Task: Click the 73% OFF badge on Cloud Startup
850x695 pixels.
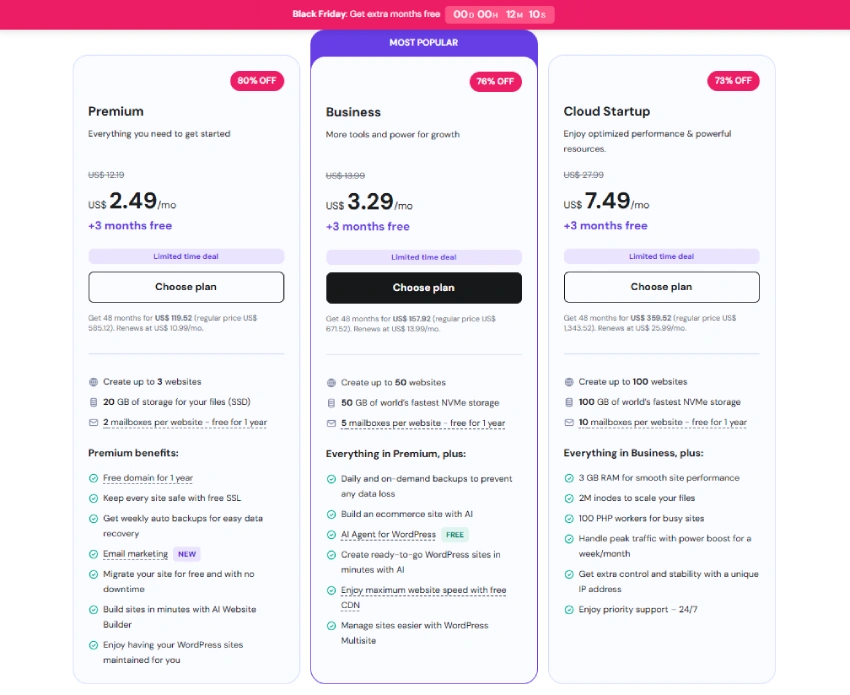Action: pyautogui.click(x=733, y=81)
